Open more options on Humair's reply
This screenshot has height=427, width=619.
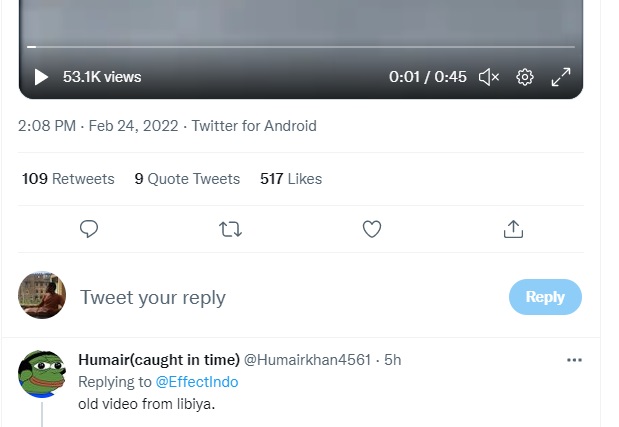[x=574, y=360]
